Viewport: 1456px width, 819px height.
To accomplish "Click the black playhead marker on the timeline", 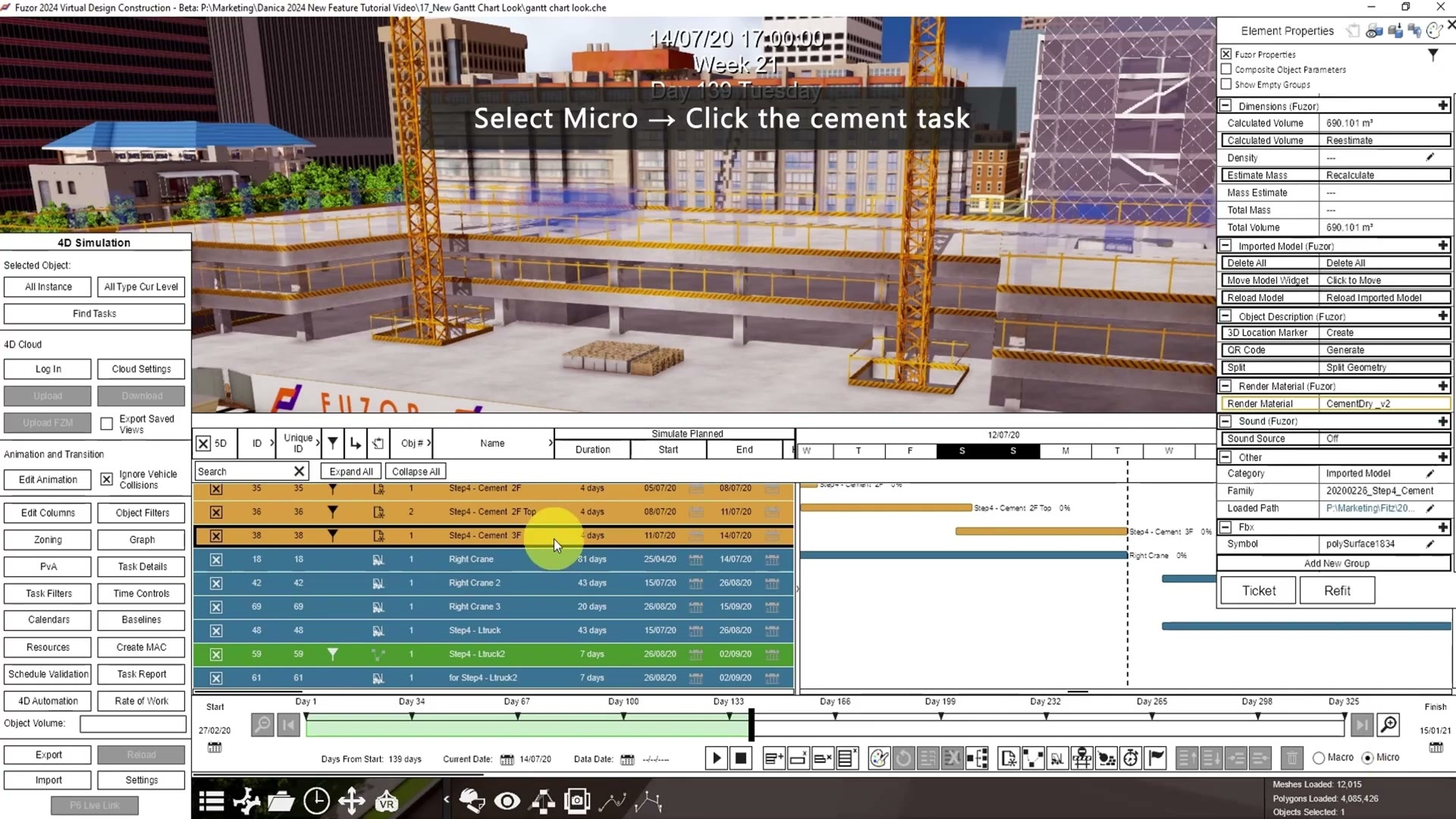I will pyautogui.click(x=751, y=725).
